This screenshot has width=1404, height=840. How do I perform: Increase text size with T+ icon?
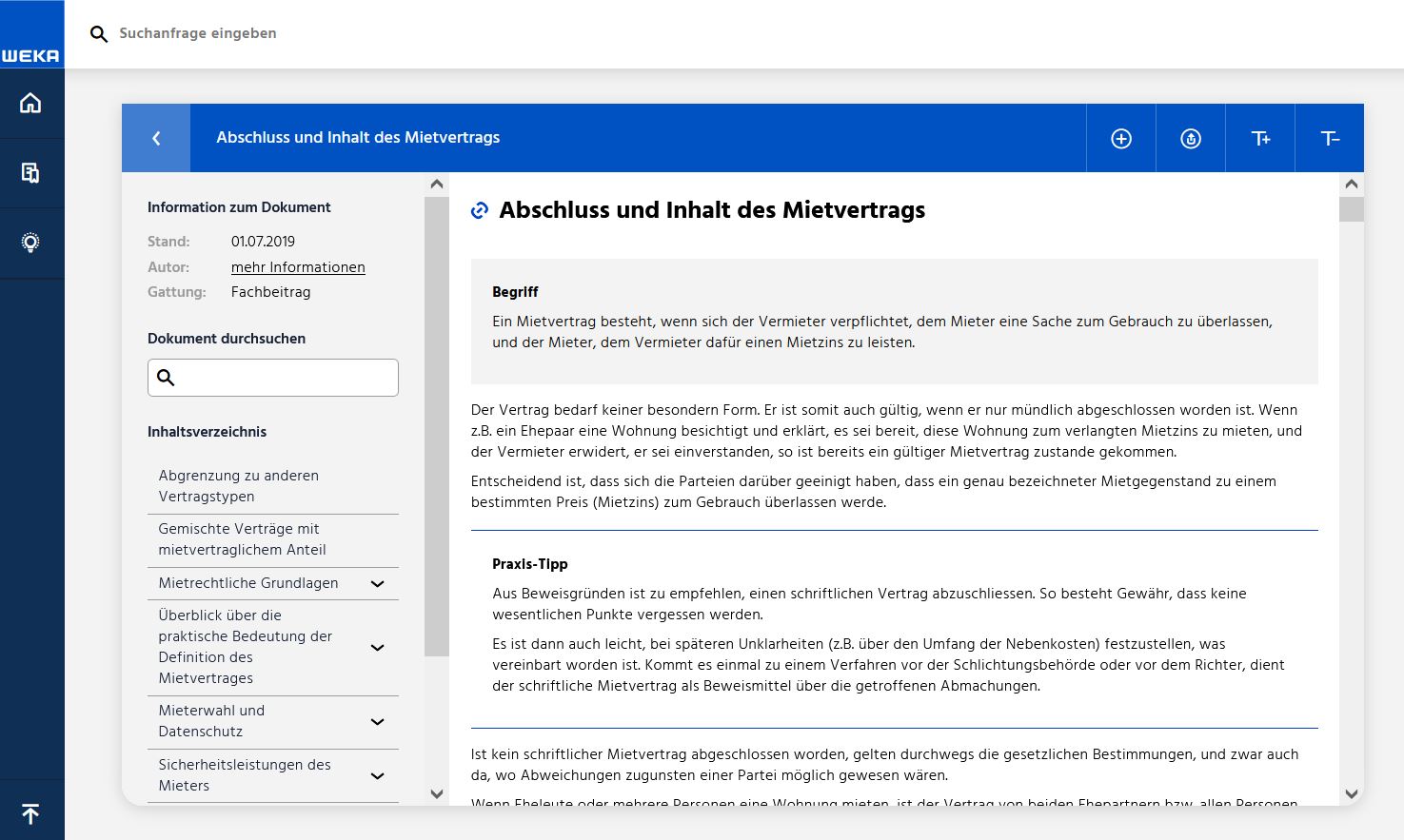(x=1260, y=139)
